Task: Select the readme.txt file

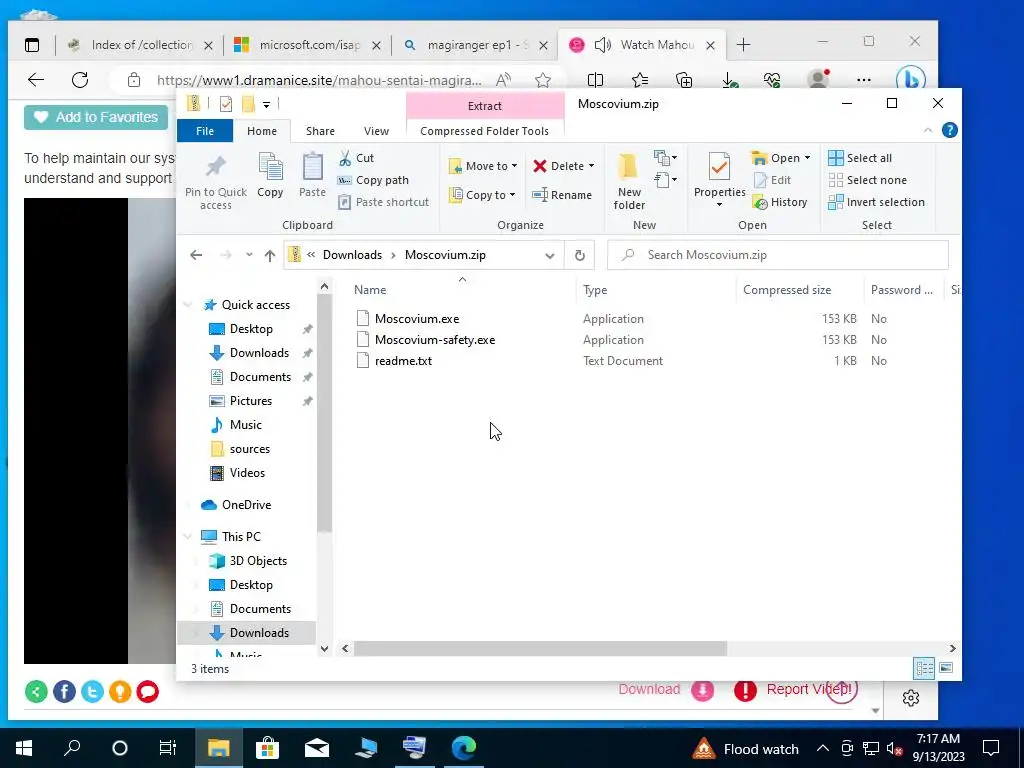Action: pos(403,360)
